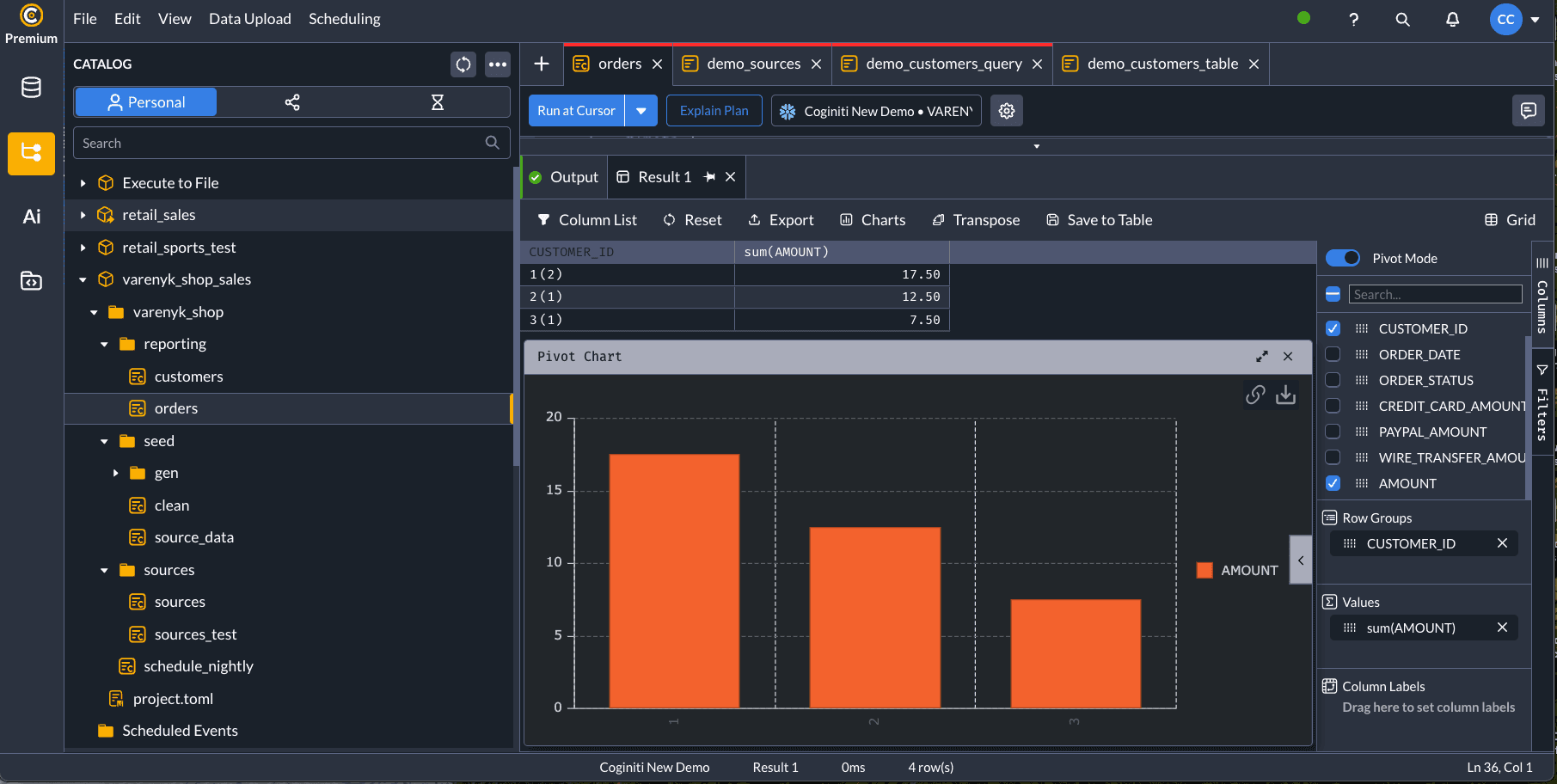Click Export in the results toolbar
1557x784 pixels.
781,220
